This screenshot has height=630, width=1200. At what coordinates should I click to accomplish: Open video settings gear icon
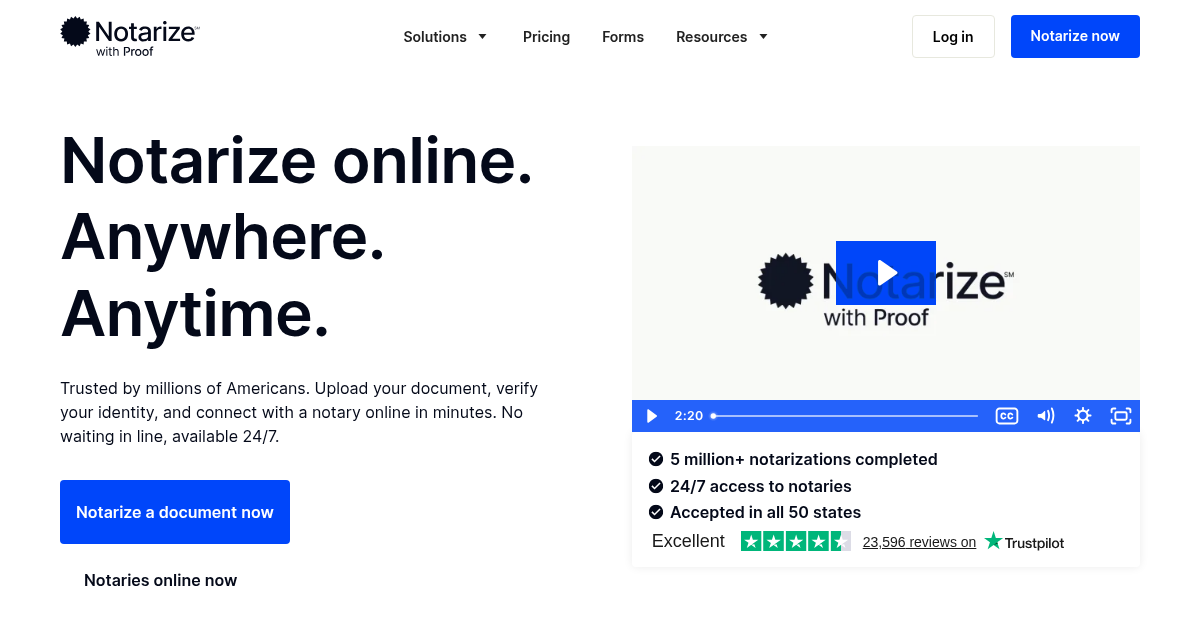pyautogui.click(x=1083, y=416)
